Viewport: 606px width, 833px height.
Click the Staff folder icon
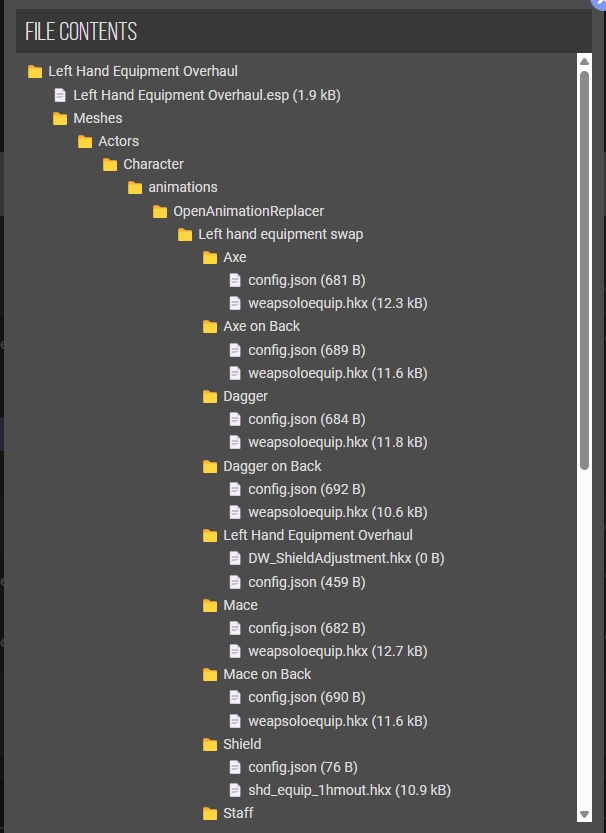coord(210,813)
